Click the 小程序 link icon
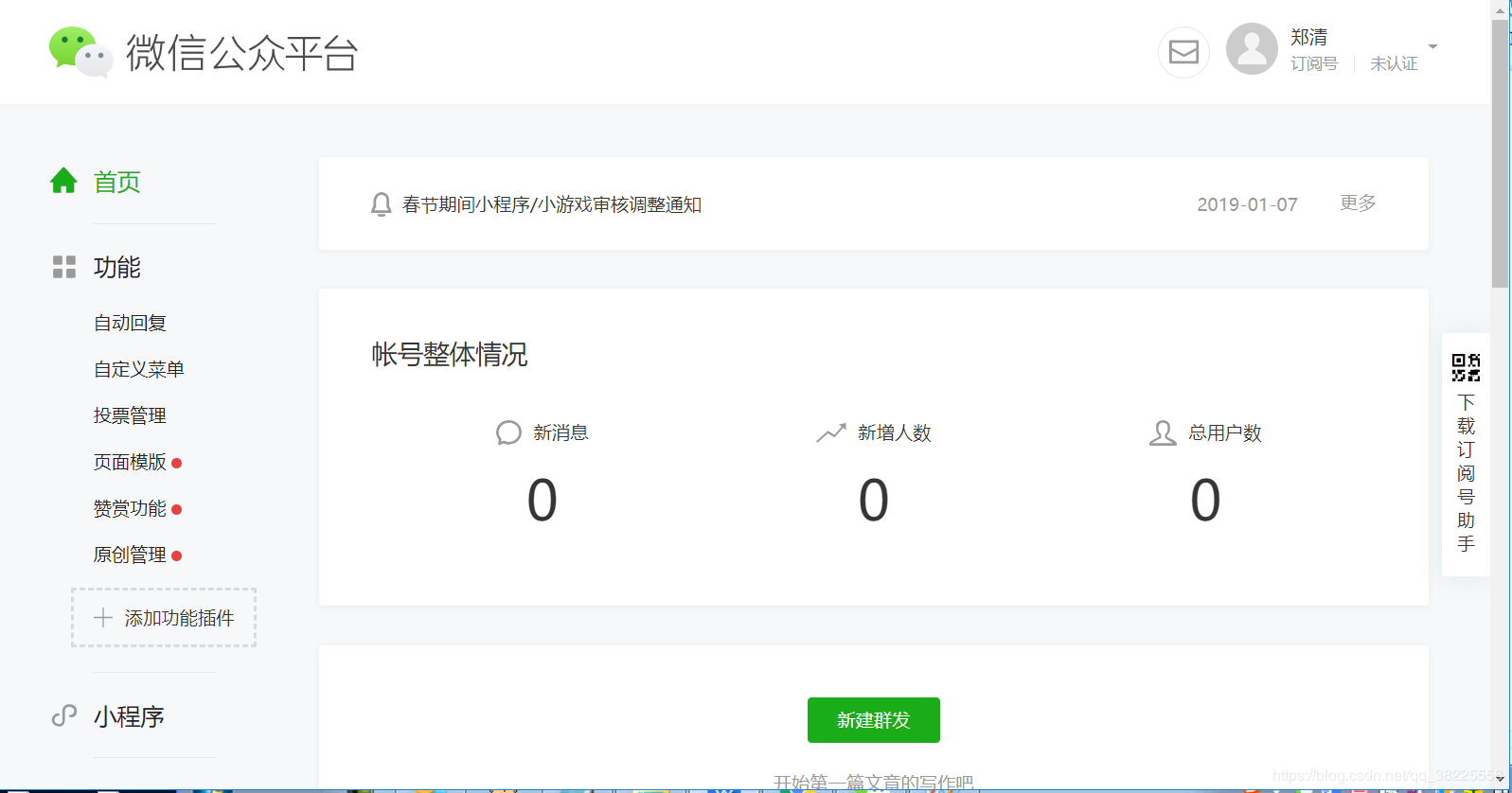Viewport: 1512px width, 793px height. click(x=63, y=716)
